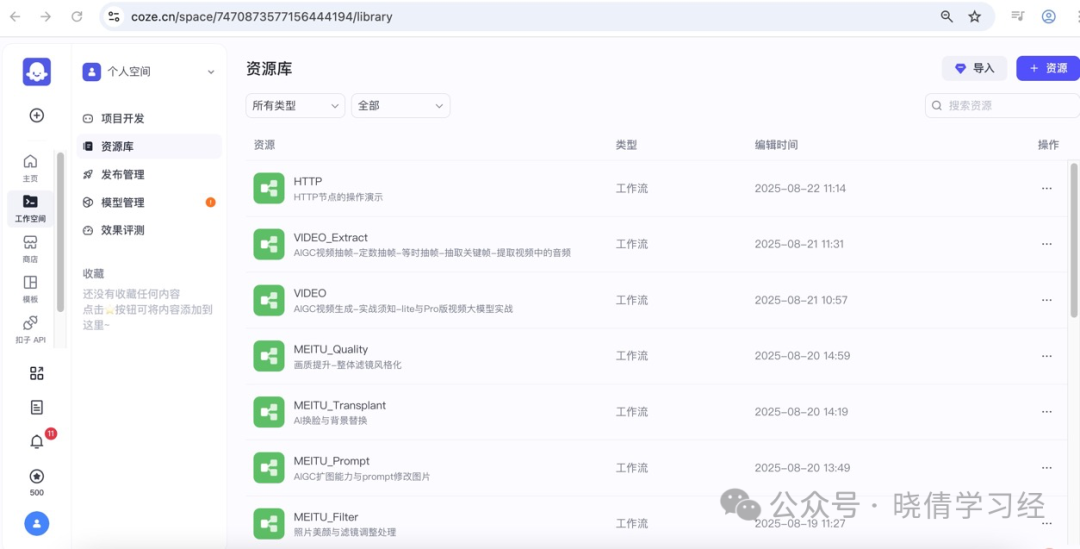Open more options for HTTP workflow row

pyautogui.click(x=1047, y=188)
